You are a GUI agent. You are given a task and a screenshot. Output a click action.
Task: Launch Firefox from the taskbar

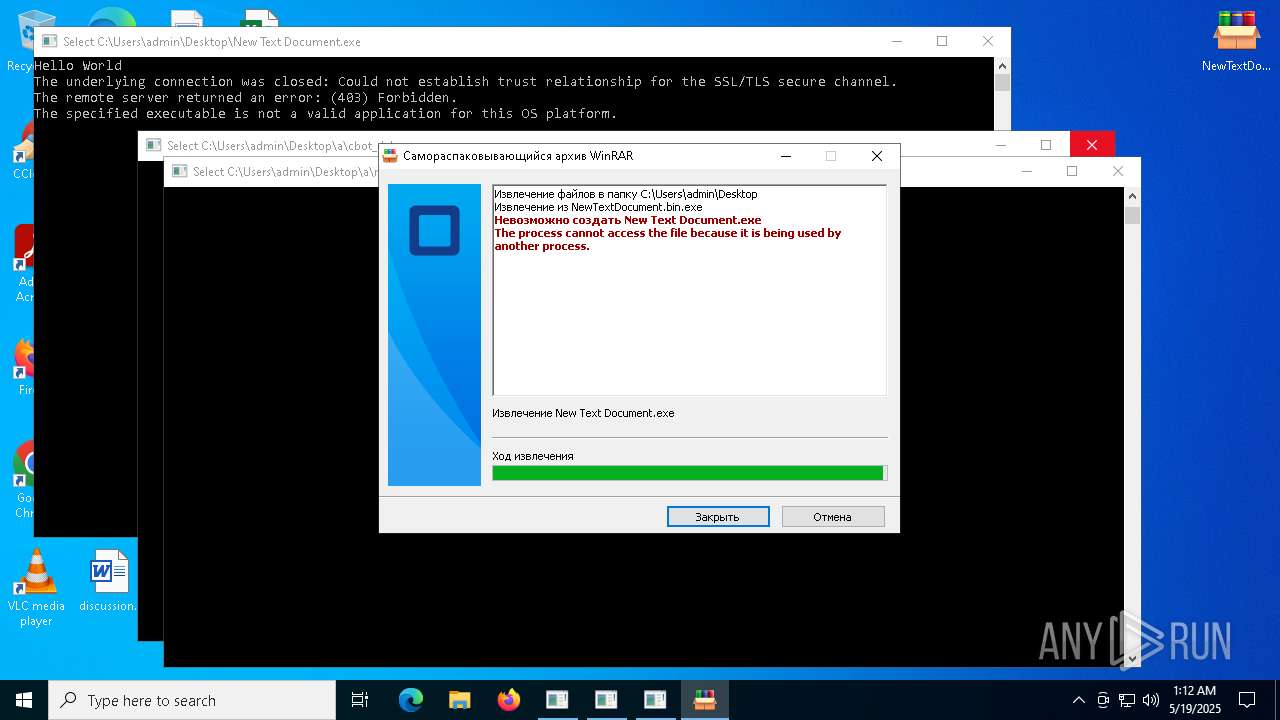(x=508, y=700)
